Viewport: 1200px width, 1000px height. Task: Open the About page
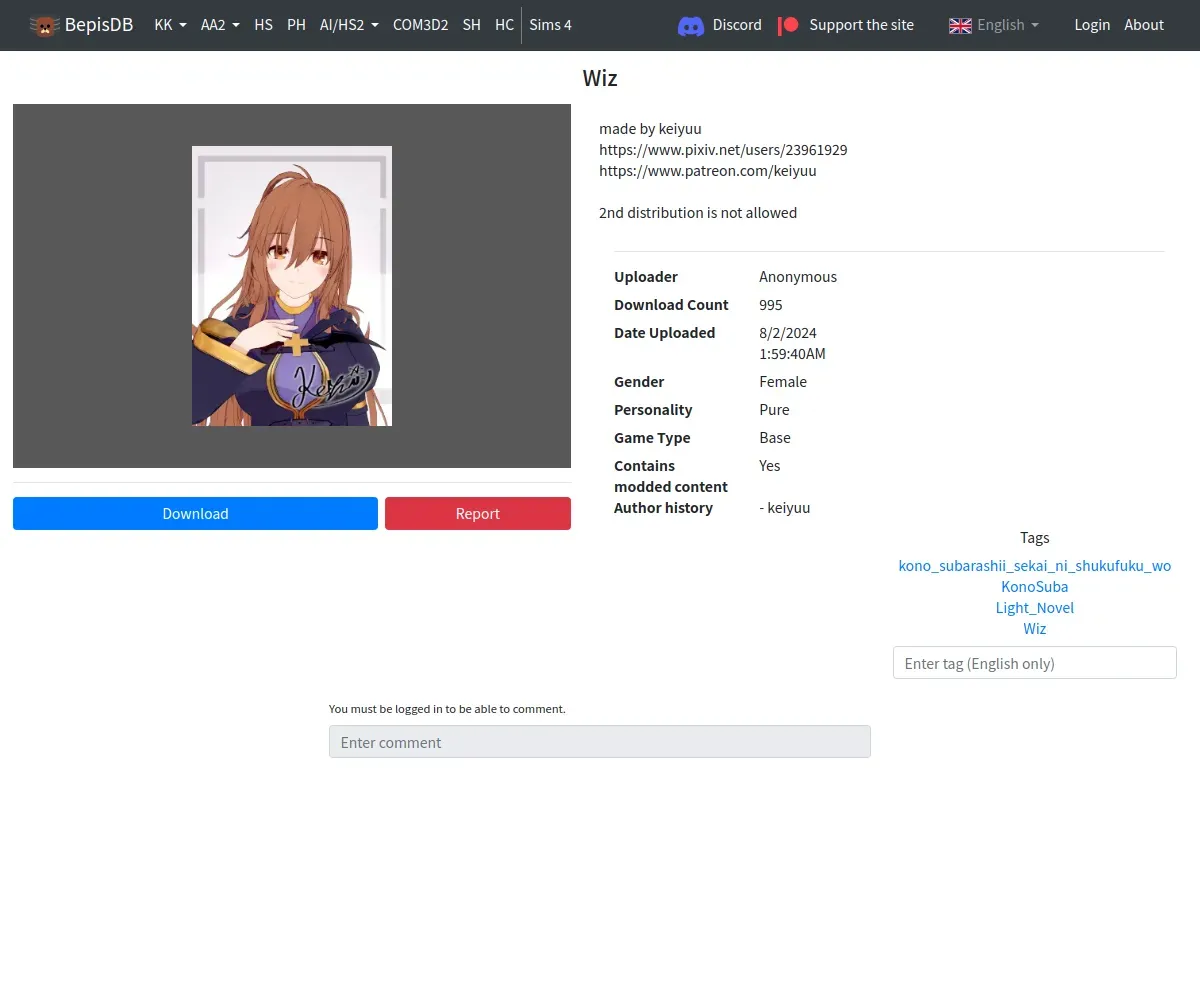click(1144, 25)
